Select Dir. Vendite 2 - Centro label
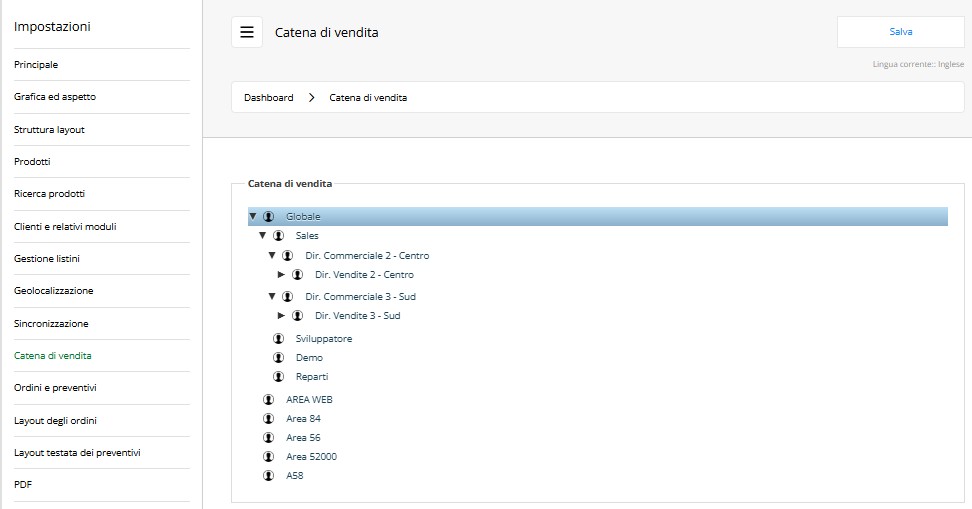This screenshot has width=972, height=509. click(364, 275)
